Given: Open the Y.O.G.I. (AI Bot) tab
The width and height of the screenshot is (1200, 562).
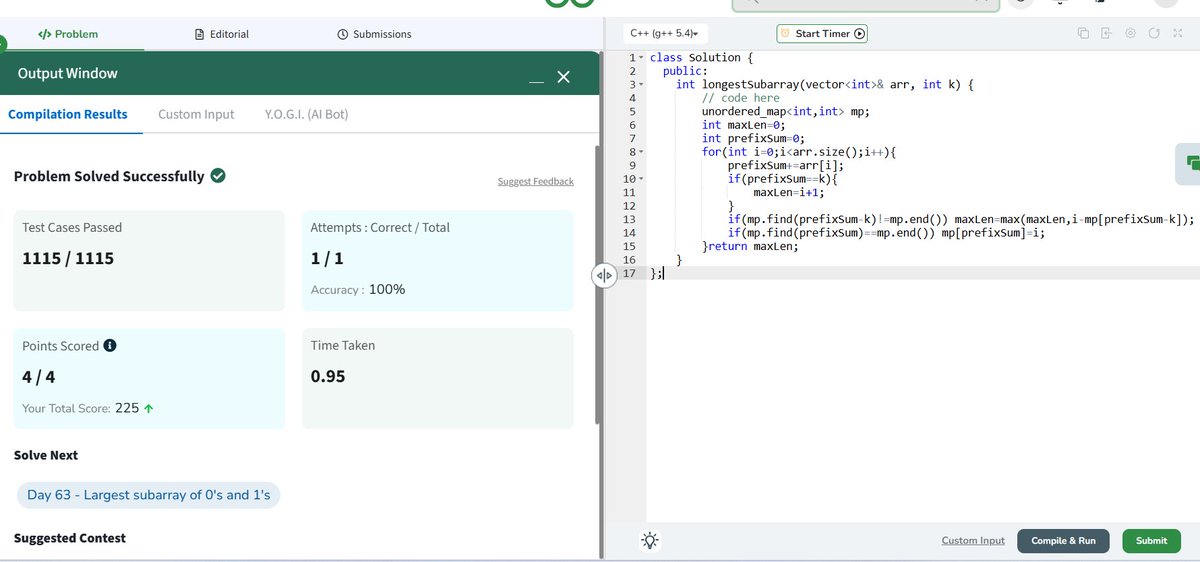Looking at the screenshot, I should [306, 114].
